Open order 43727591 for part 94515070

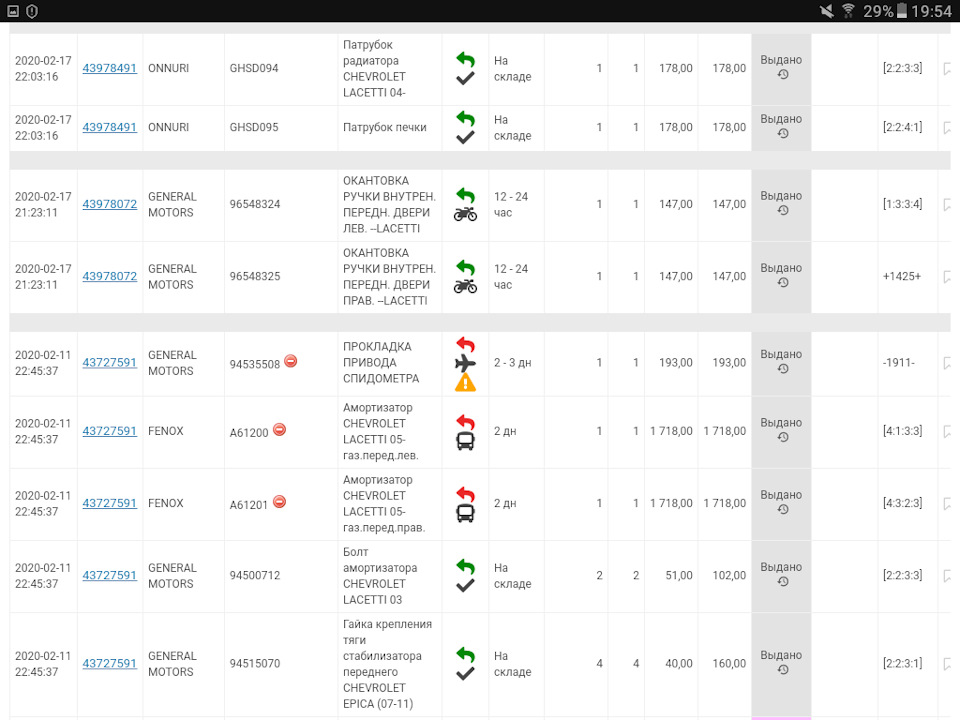click(110, 664)
